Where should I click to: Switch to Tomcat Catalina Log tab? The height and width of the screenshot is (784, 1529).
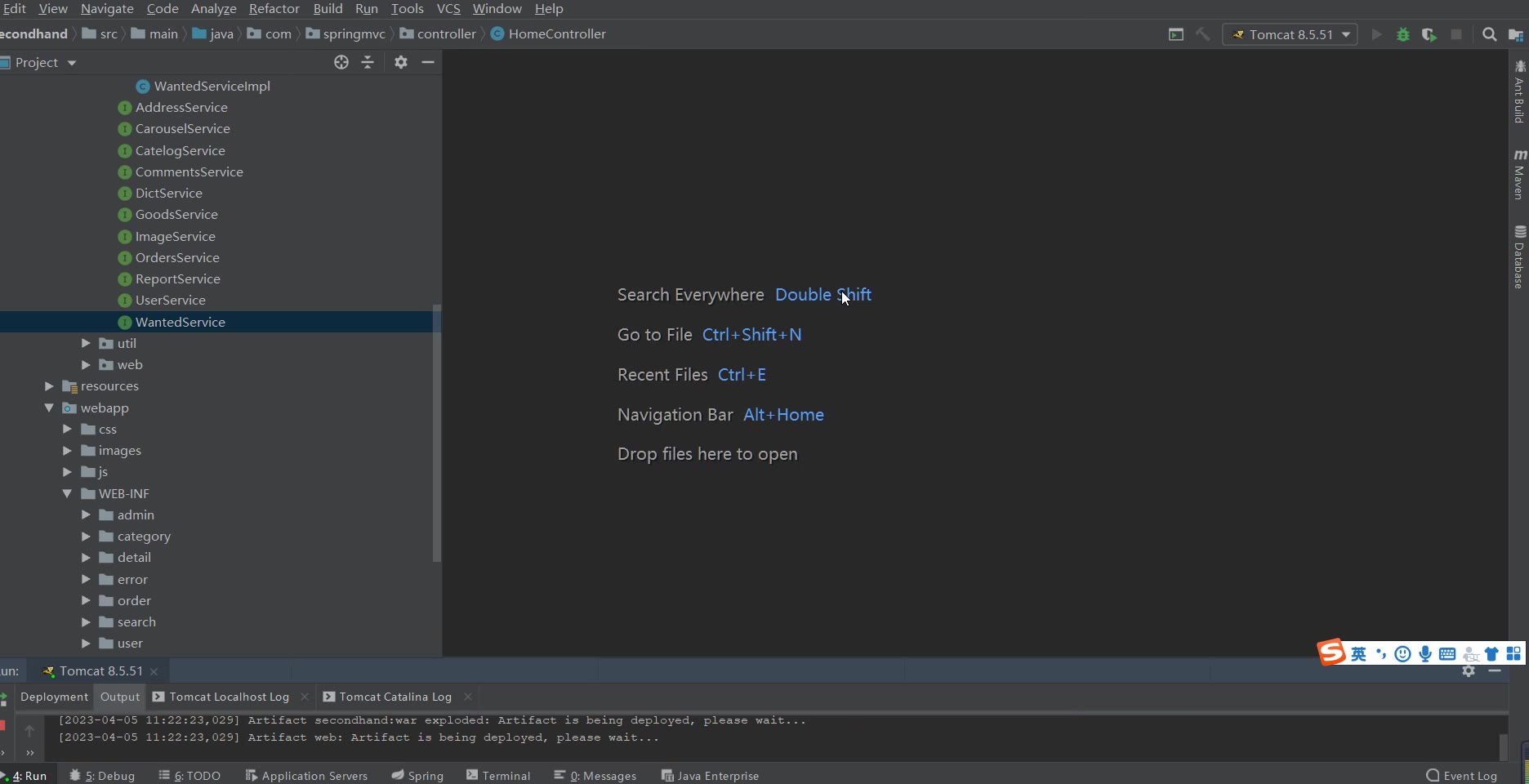click(x=395, y=697)
